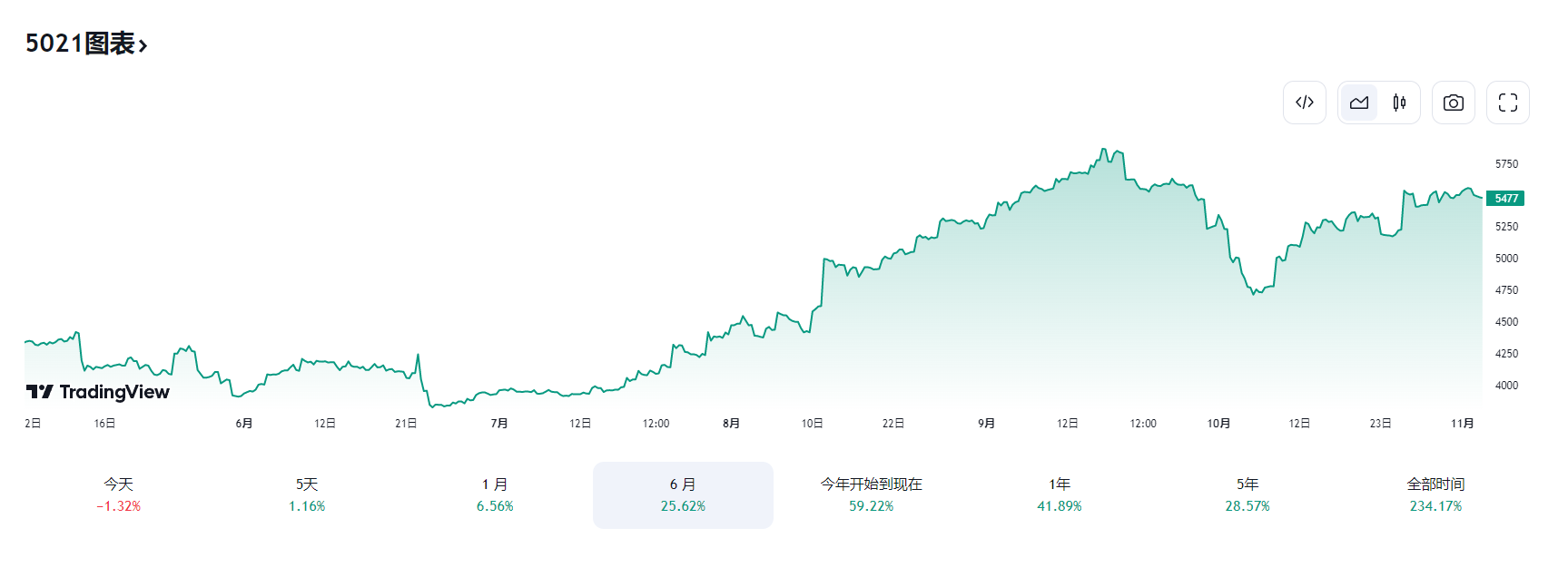Select the 5天 time range
1568x587 pixels.
click(307, 494)
